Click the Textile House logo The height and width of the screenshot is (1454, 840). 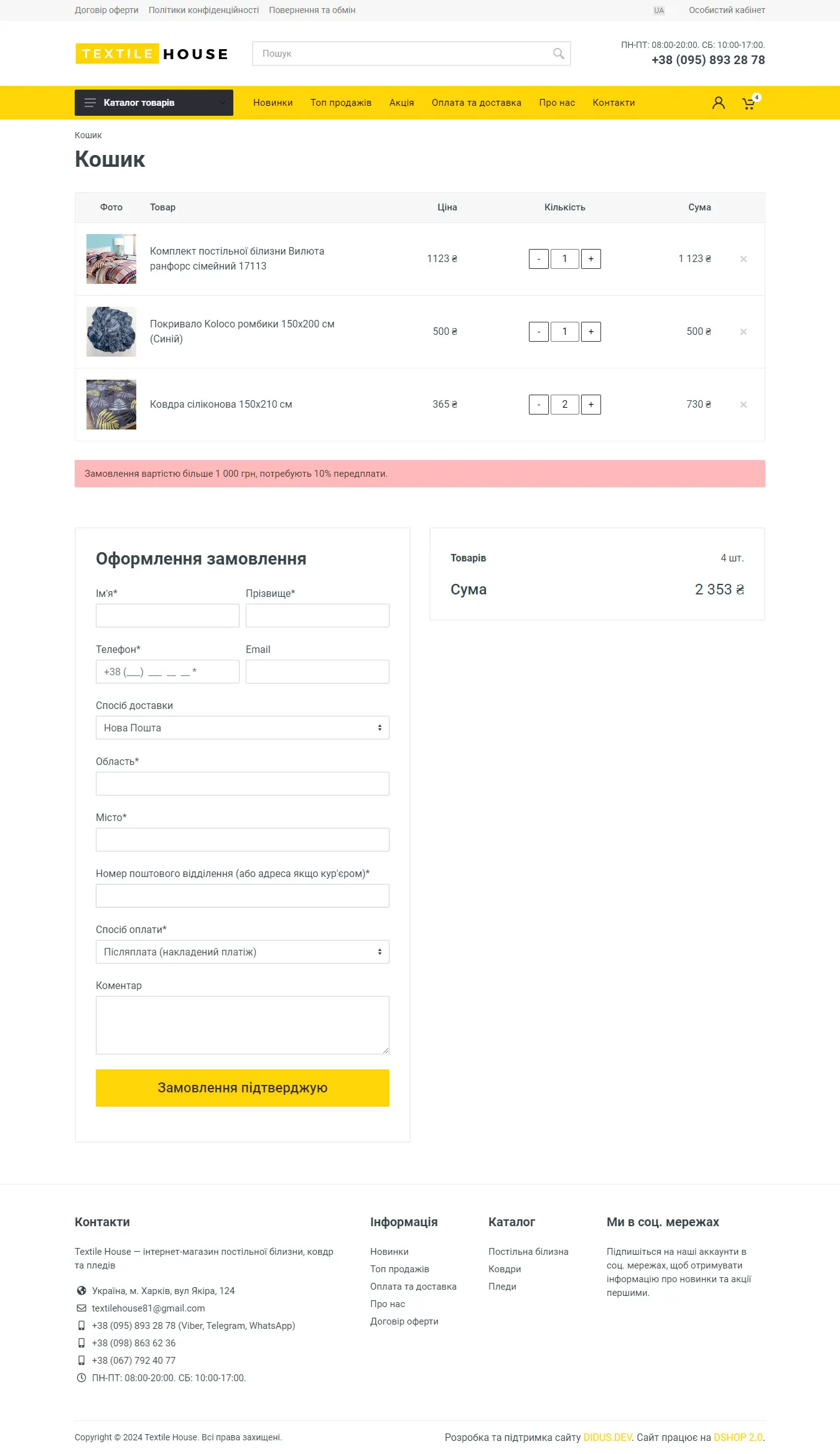coord(152,54)
